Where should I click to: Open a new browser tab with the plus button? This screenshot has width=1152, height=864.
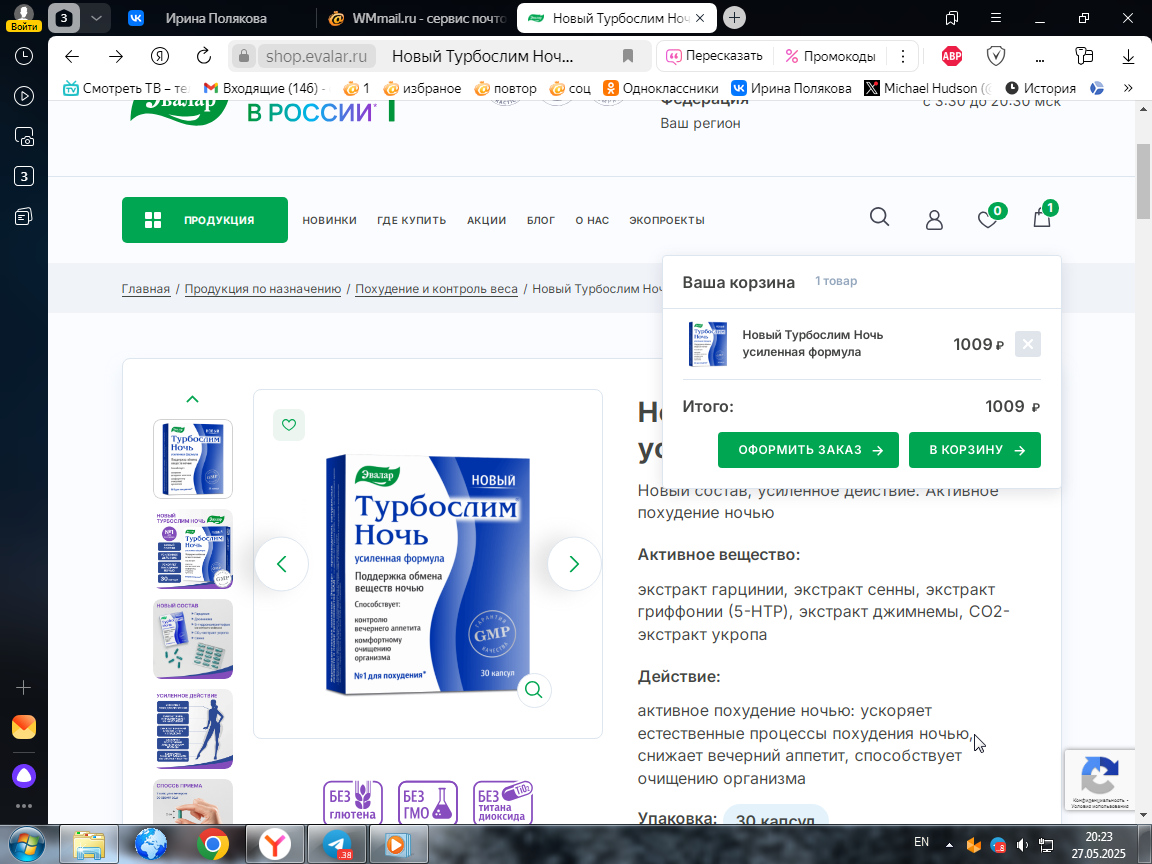click(734, 18)
